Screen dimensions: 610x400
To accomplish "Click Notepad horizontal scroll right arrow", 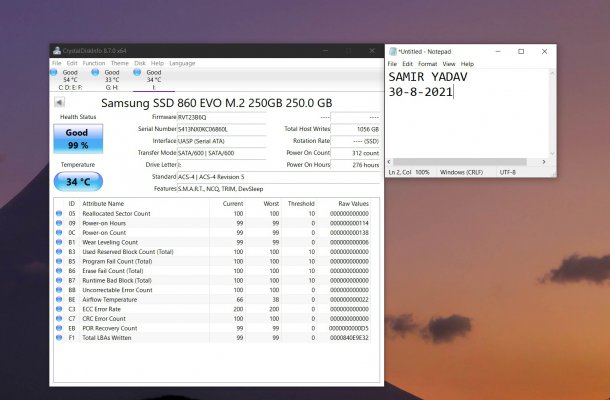I will point(544,161).
